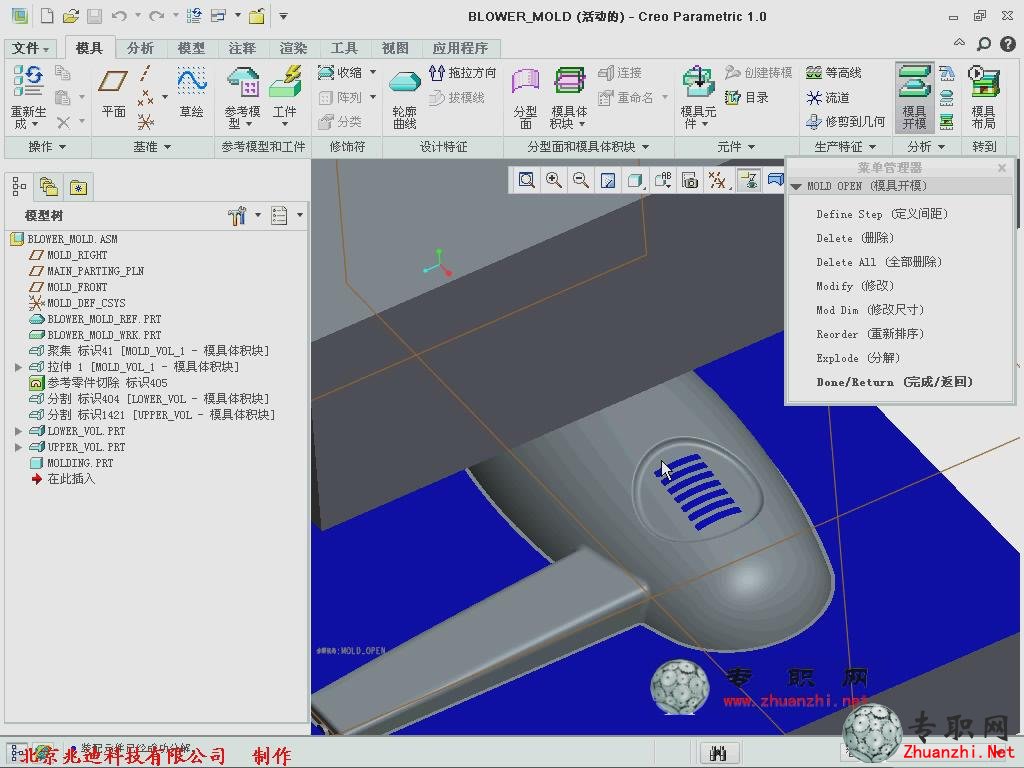Click the Zoom In magnifier icon
1024x768 pixels.
coord(554,180)
